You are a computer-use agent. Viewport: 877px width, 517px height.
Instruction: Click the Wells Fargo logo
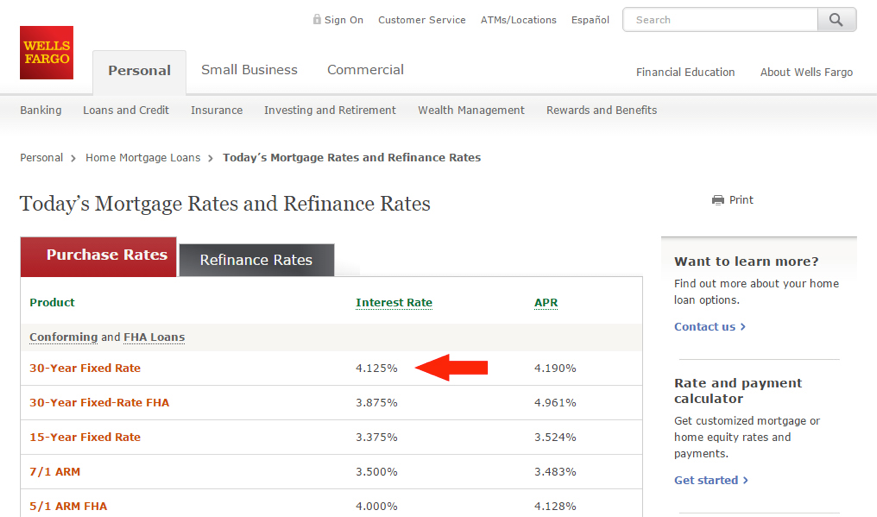46,53
